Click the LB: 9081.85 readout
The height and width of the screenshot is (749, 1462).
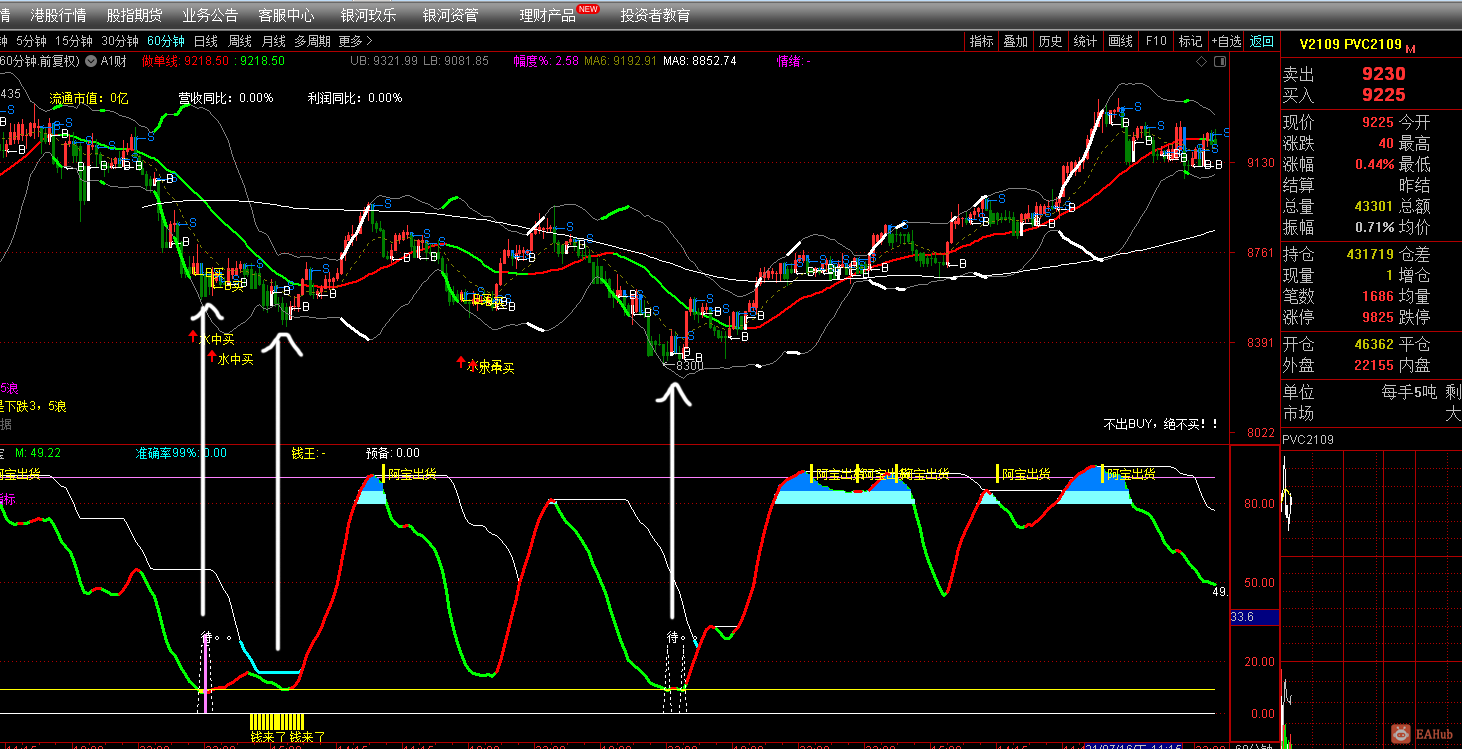[456, 60]
